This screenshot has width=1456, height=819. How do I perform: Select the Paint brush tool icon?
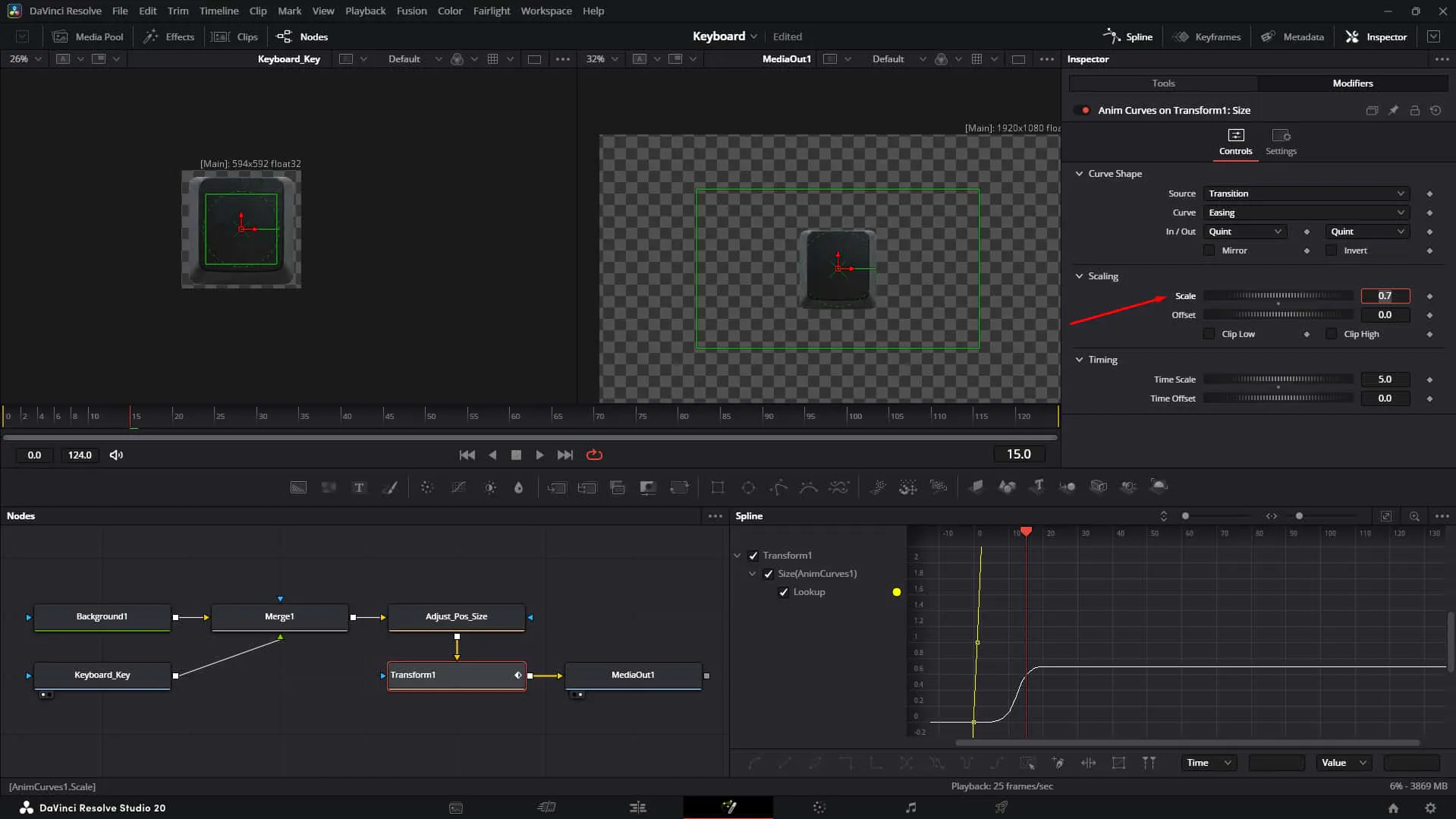(x=390, y=487)
